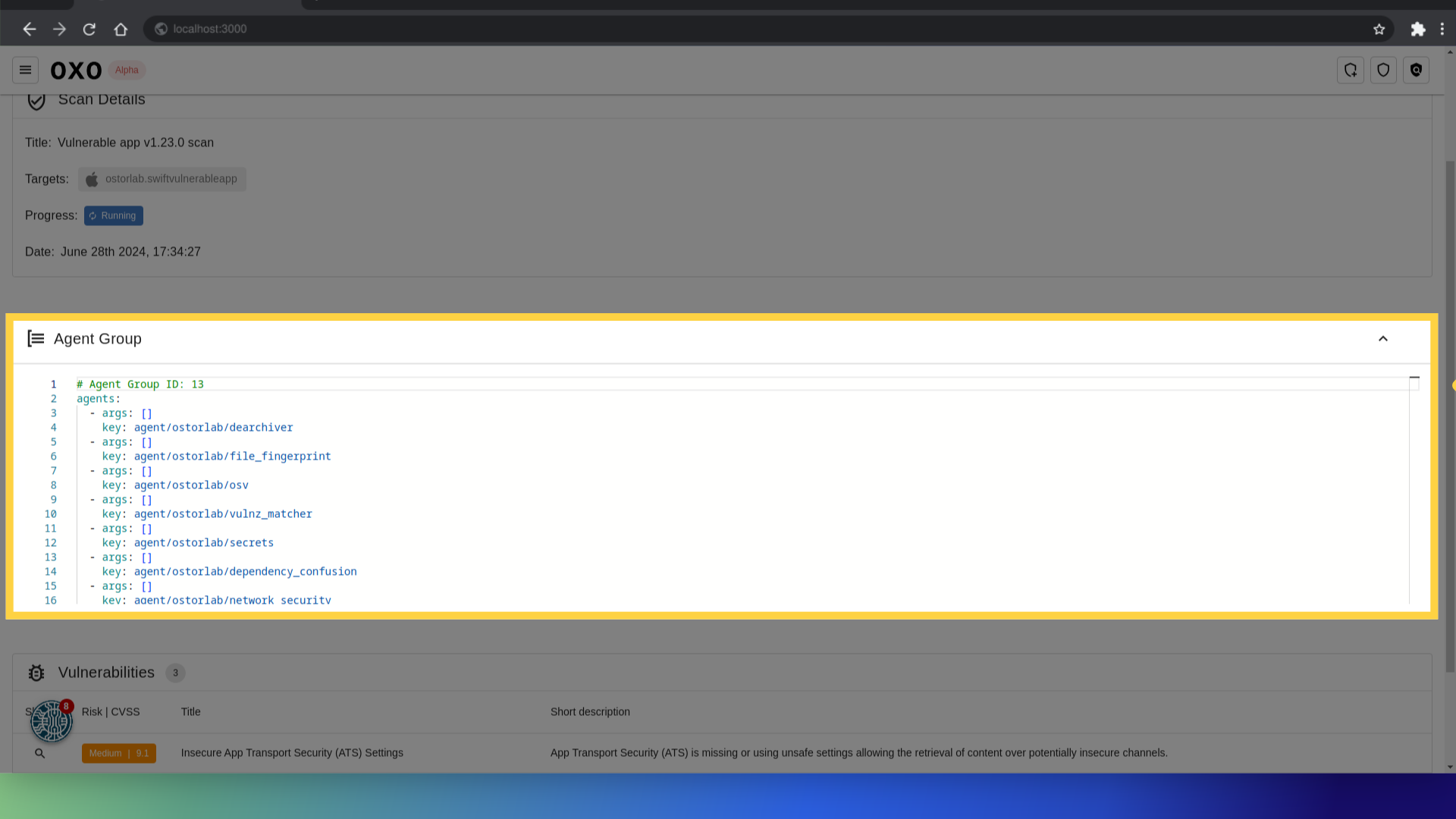This screenshot has height=819, width=1456.
Task: Click the Scan Details shield check icon
Action: [36, 100]
